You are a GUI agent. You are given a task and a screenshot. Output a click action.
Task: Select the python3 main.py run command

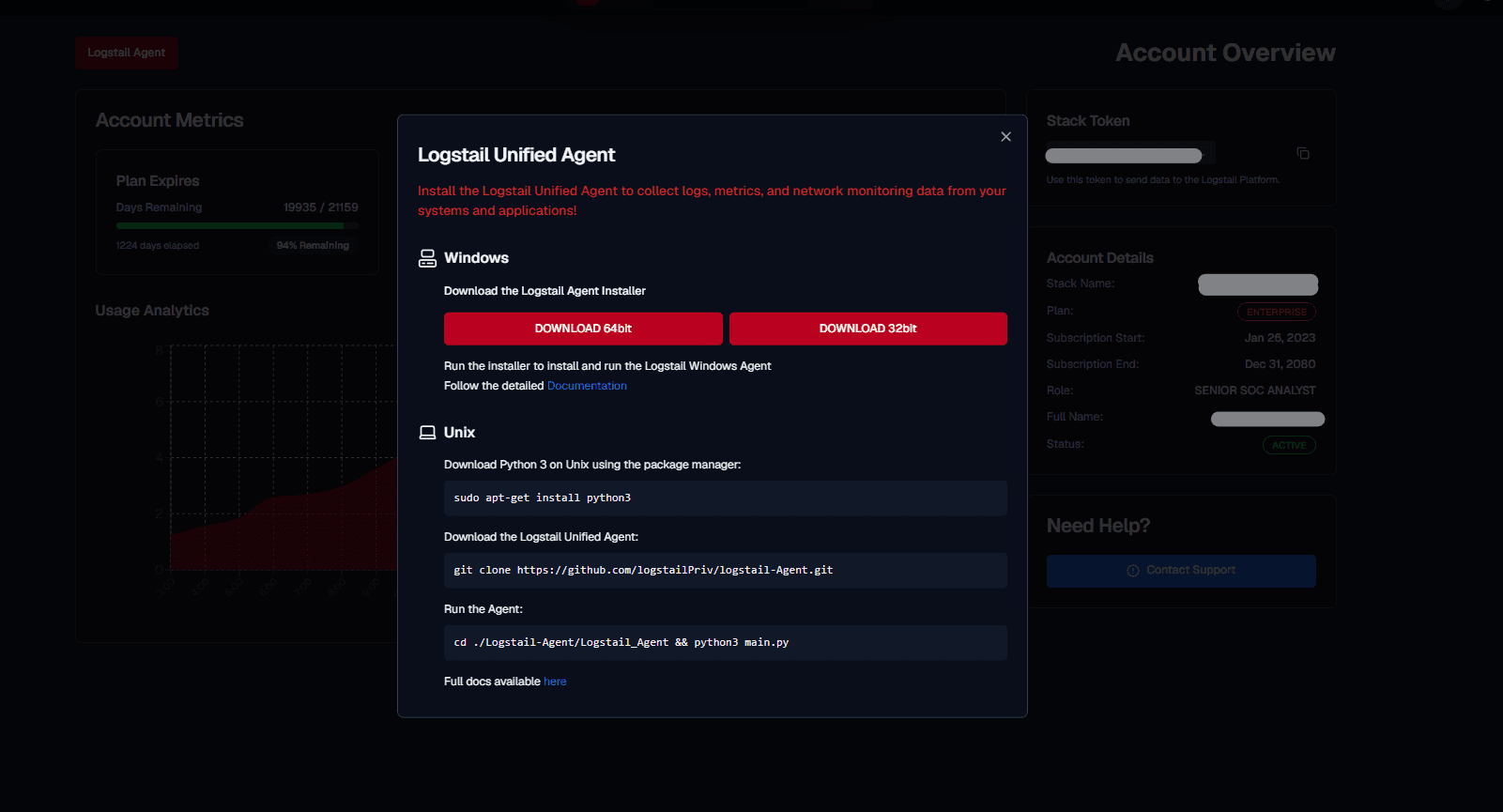click(x=726, y=643)
